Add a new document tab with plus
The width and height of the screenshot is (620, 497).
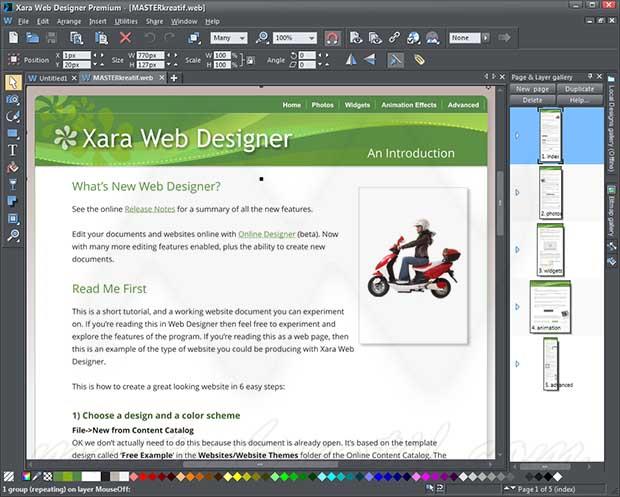point(174,78)
